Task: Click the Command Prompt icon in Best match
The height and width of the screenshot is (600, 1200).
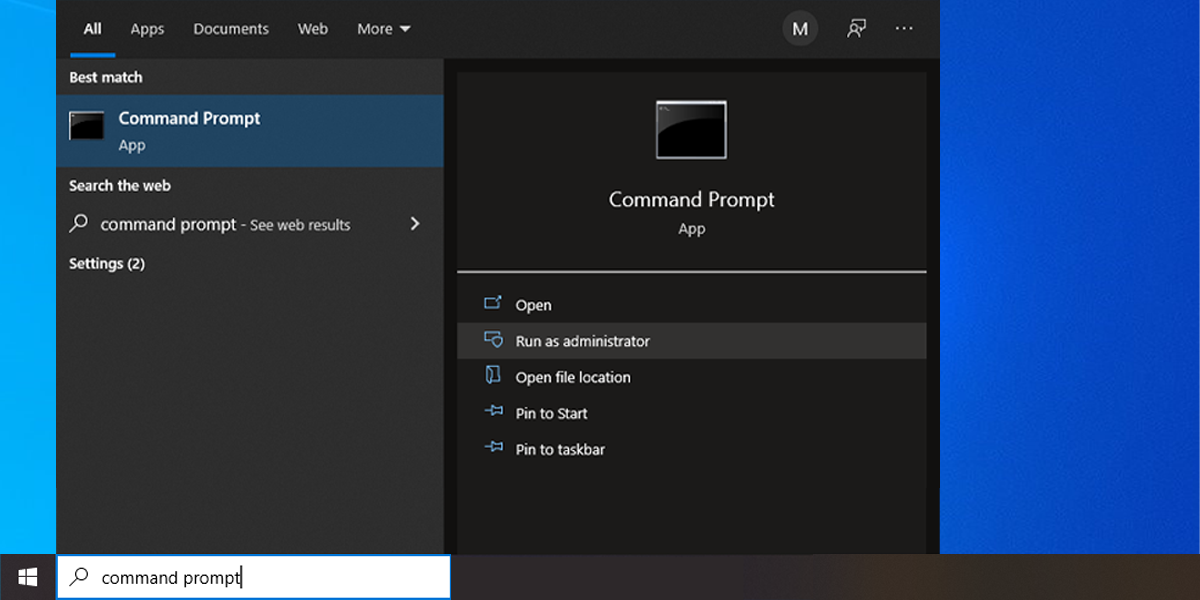Action: tap(88, 127)
